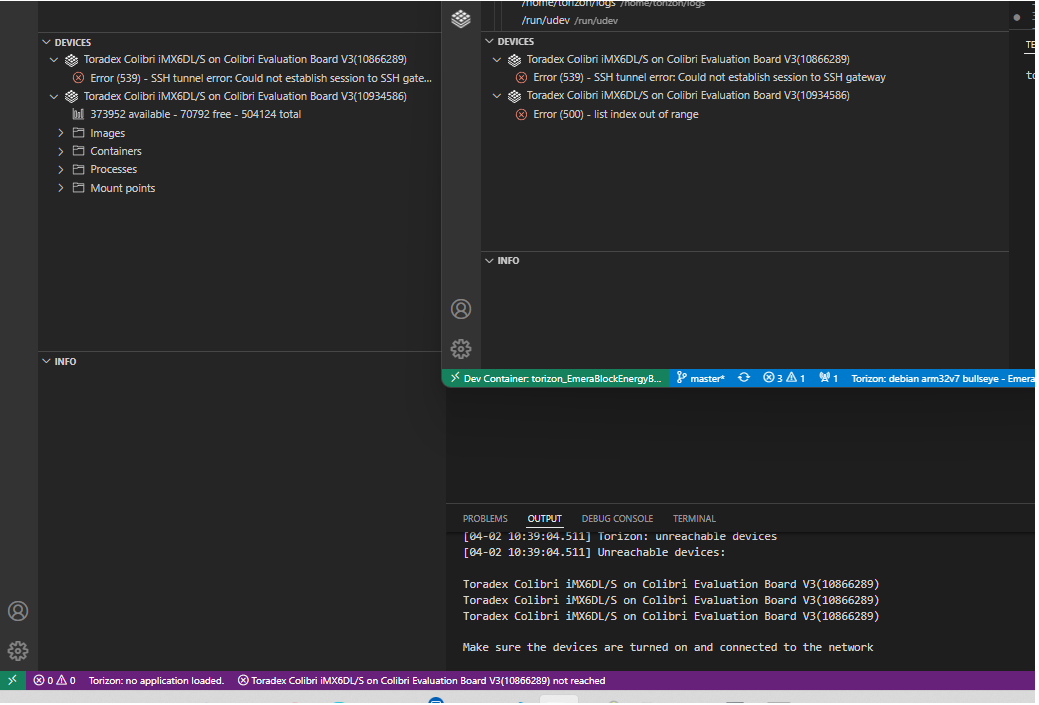
Task: Click the error icon beside Error (500)
Action: pos(521,115)
